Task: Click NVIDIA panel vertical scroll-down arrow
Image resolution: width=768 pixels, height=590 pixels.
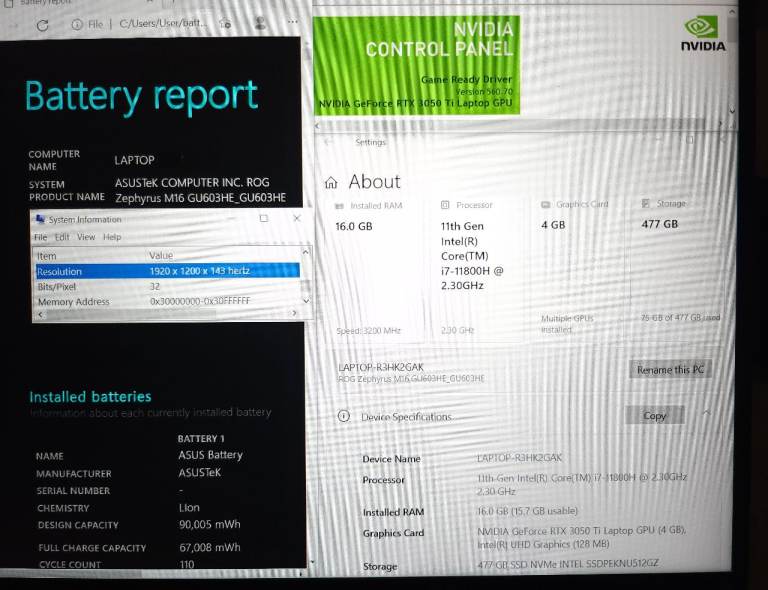Action: click(732, 111)
